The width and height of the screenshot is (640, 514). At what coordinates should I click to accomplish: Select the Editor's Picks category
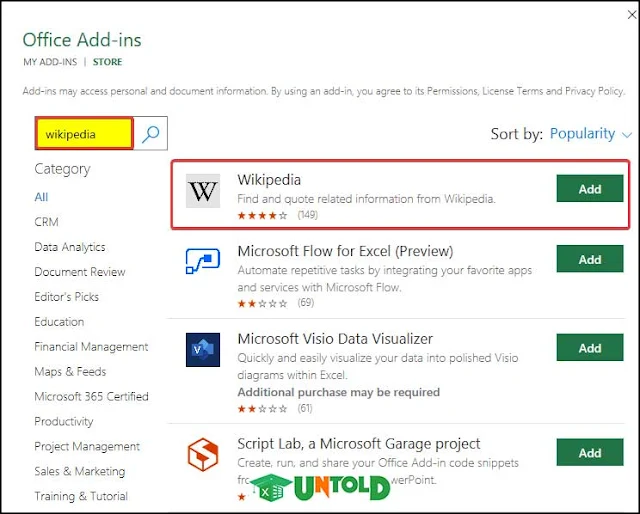pos(67,297)
